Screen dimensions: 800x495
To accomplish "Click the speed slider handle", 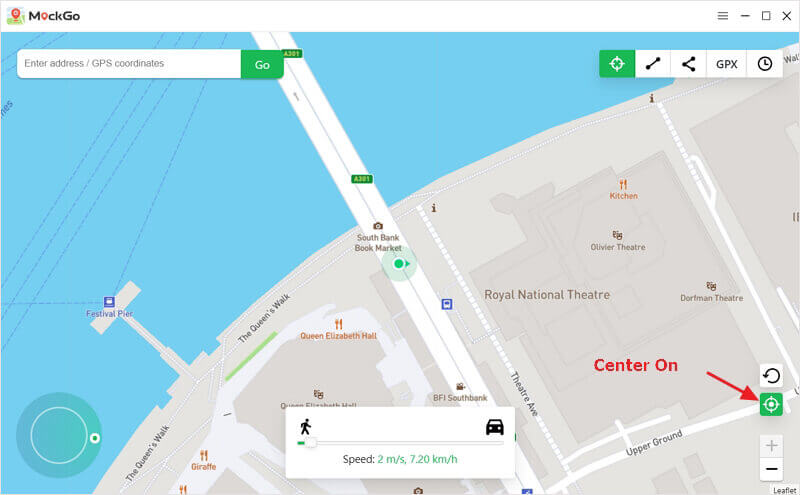I will point(311,443).
